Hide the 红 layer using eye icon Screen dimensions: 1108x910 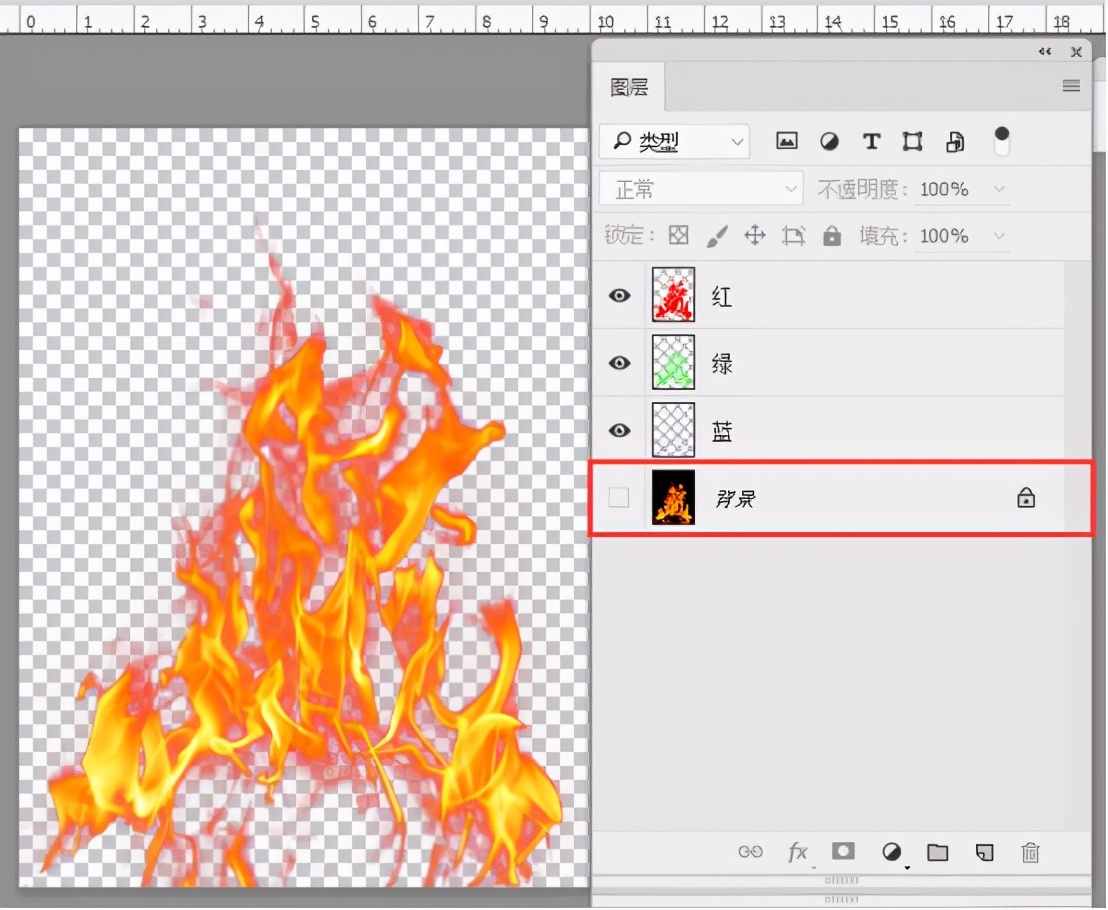point(620,296)
